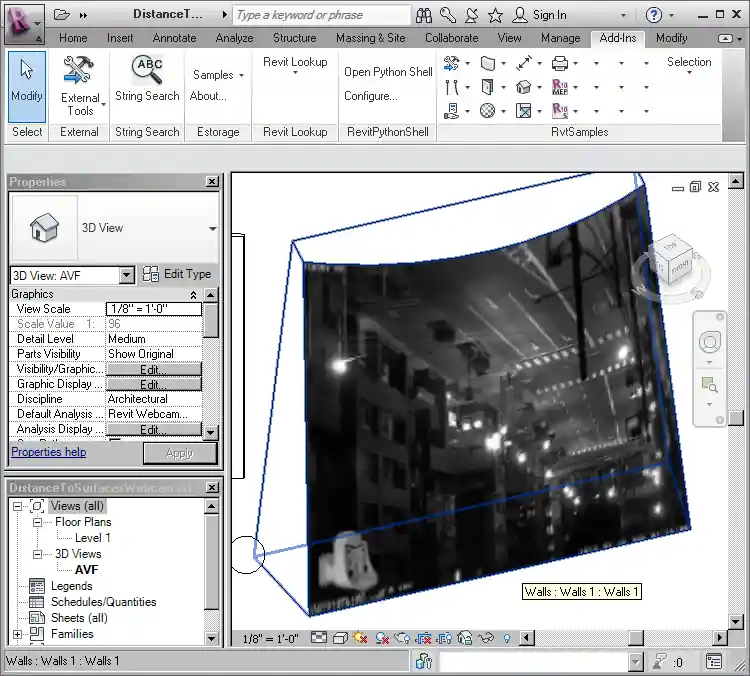Toggle temporary hide/isolate sunglasses icon
The image size is (750, 676).
pyautogui.click(x=486, y=638)
